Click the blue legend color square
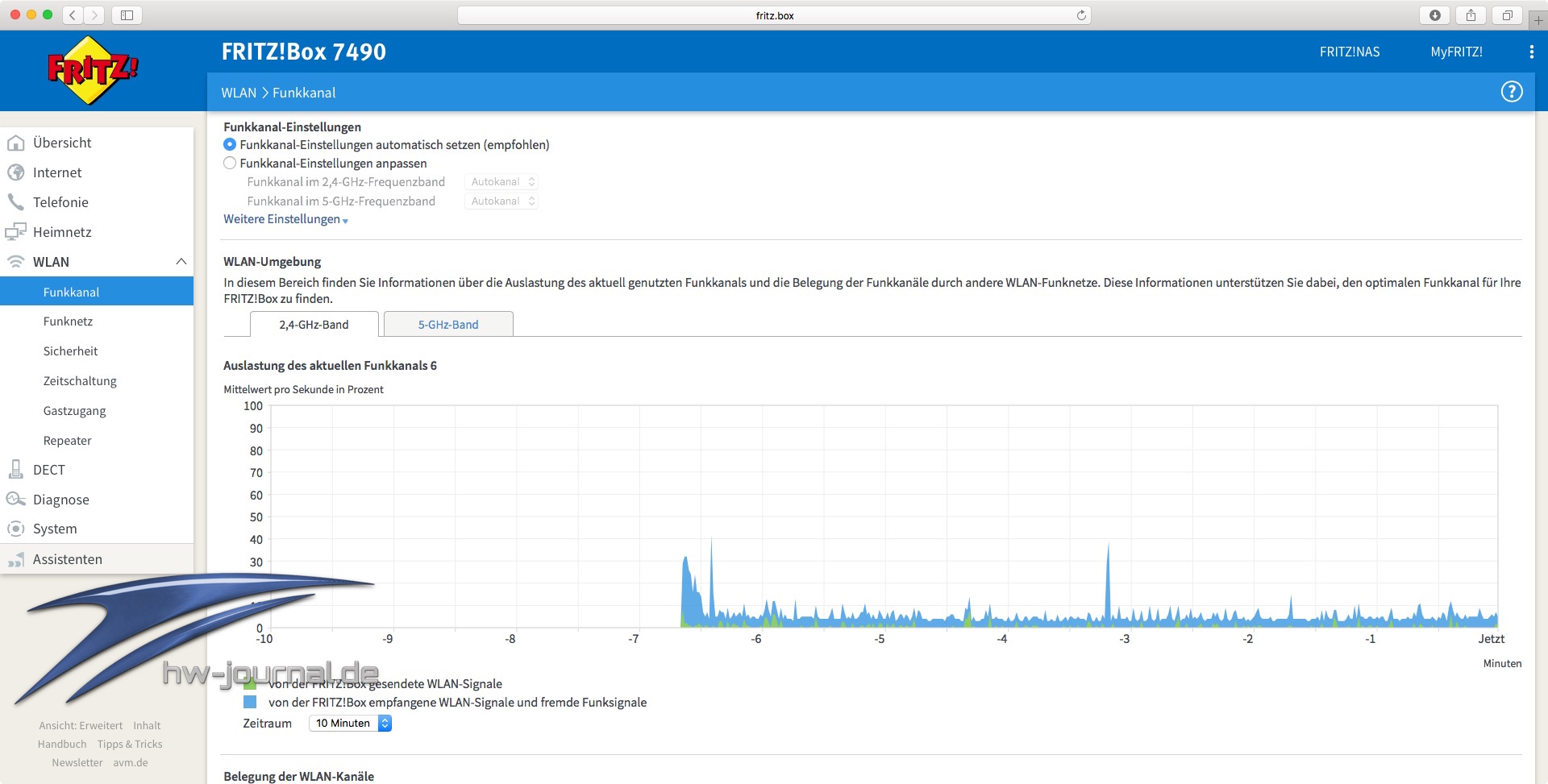 [250, 703]
